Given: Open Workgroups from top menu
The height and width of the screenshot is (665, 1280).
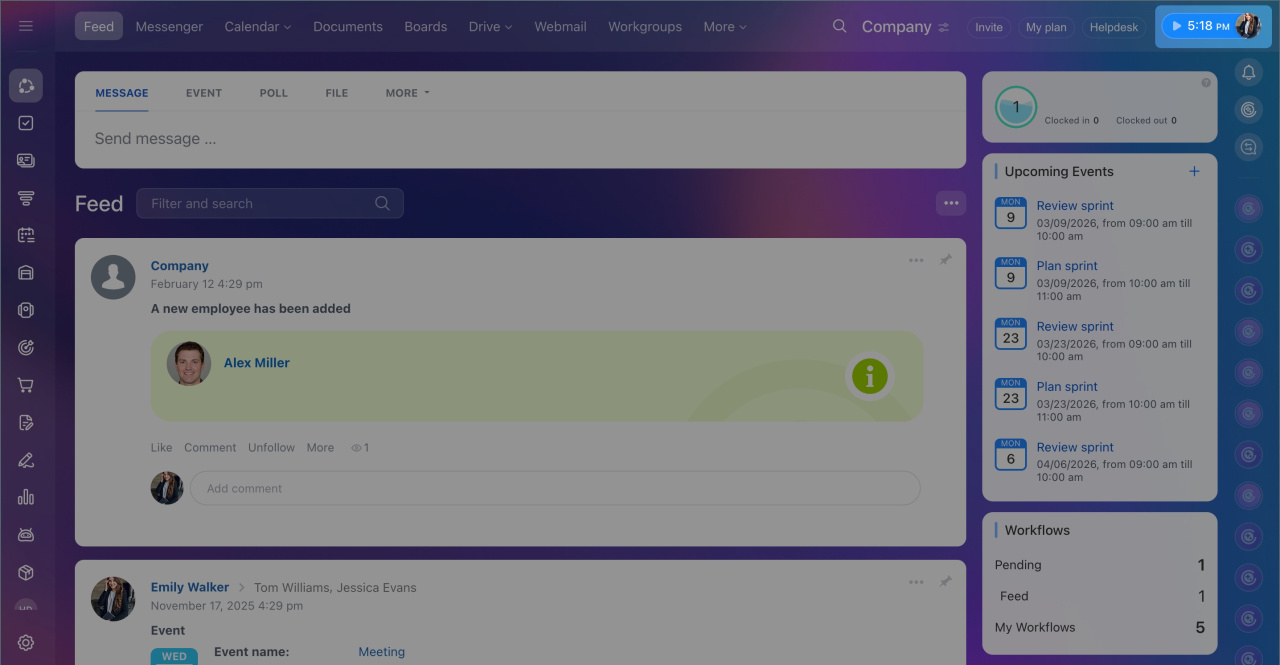Looking at the screenshot, I should (644, 27).
